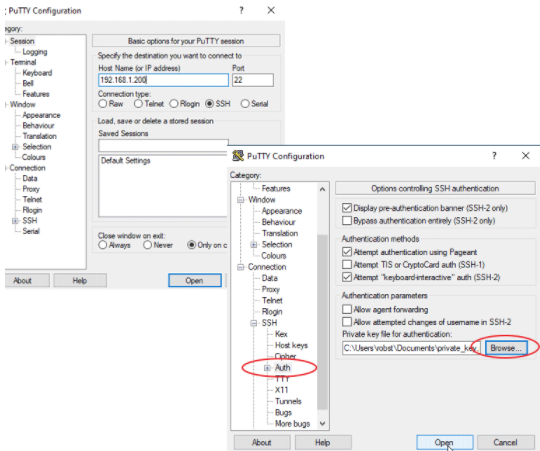540x451 pixels.
Task: Select Default Settings in saved sessions list
Action: tap(126, 160)
